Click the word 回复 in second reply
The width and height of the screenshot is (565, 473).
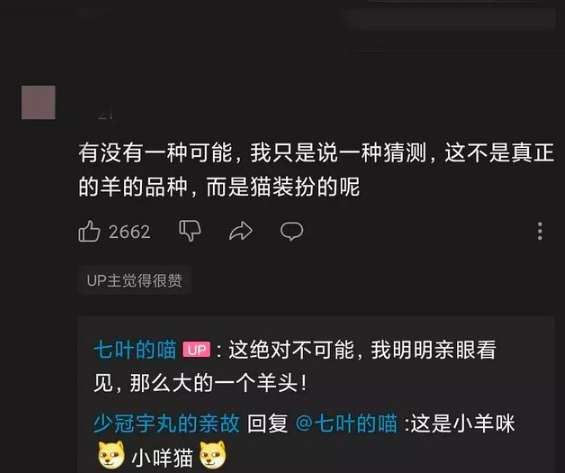(267, 423)
